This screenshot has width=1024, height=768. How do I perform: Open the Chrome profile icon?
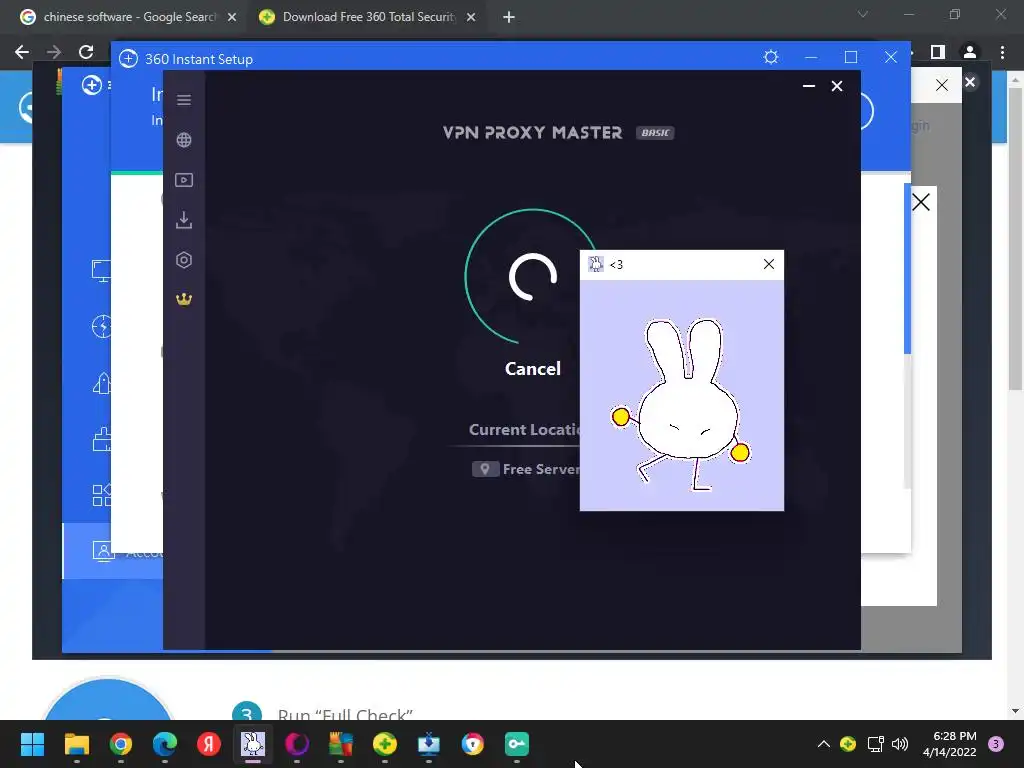pos(970,52)
